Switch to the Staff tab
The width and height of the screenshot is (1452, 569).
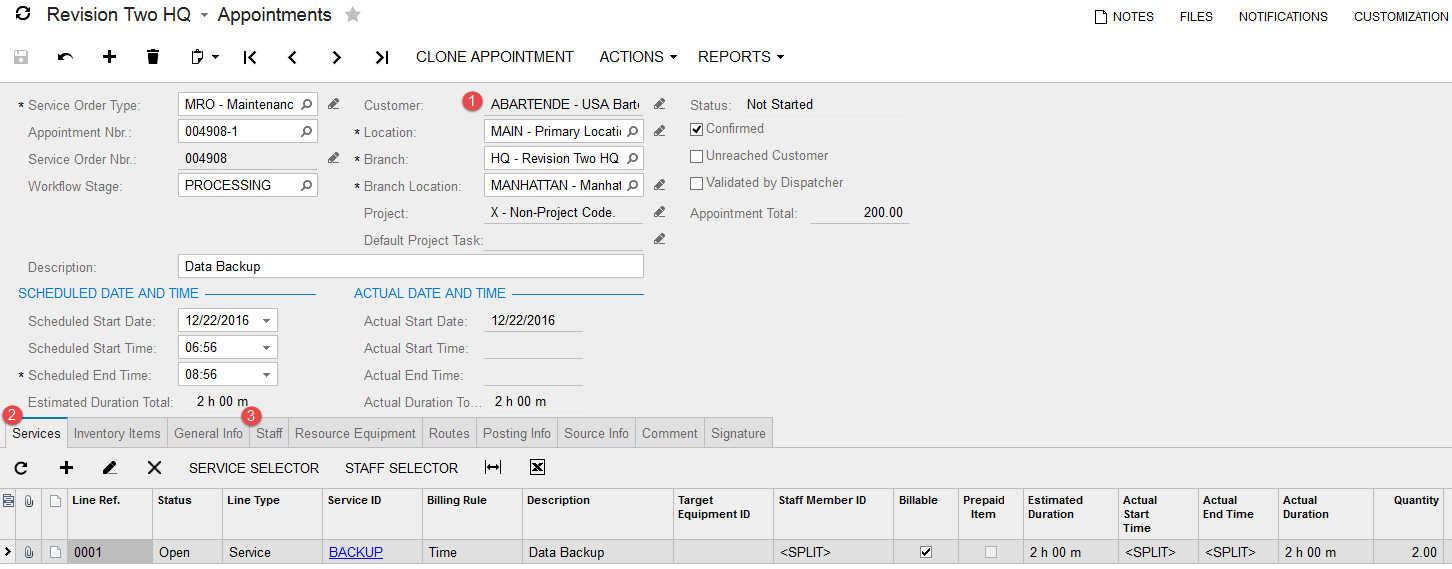click(269, 433)
